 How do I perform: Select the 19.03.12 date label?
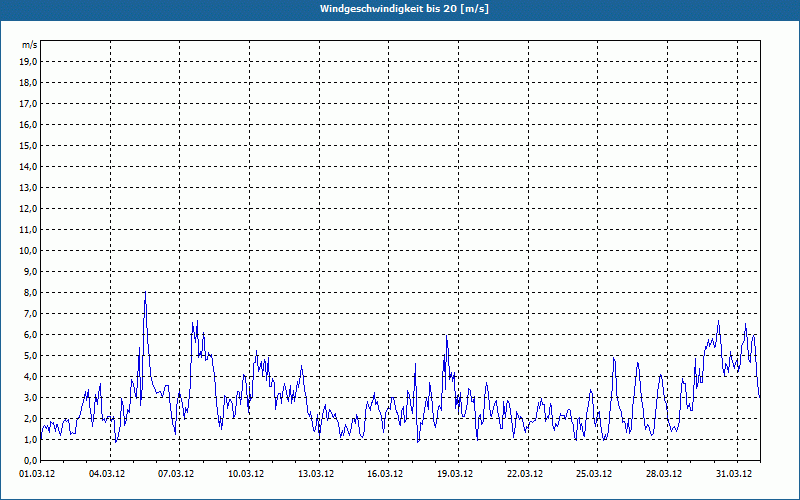click(x=455, y=474)
